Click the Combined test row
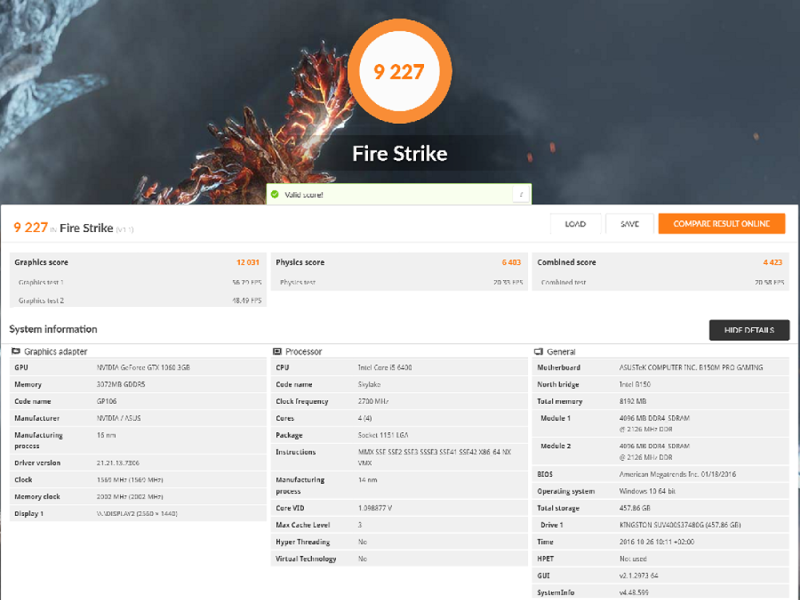 (661, 282)
